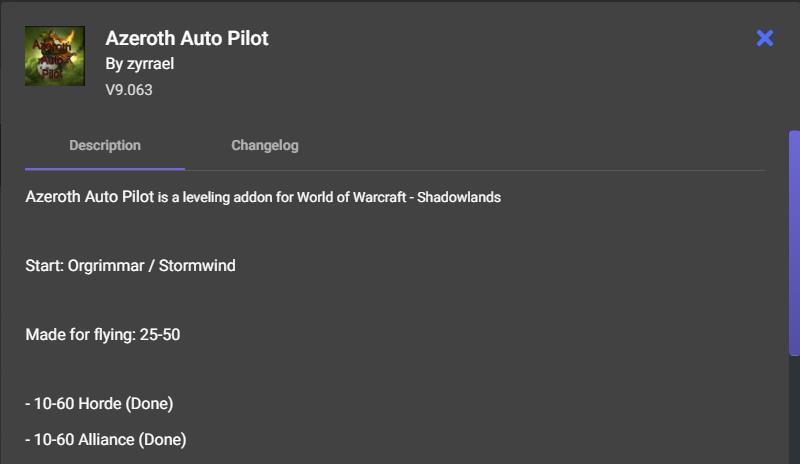This screenshot has width=800, height=464.
Task: Click the Azeroth Auto Pilot addon icon
Action: 55,56
